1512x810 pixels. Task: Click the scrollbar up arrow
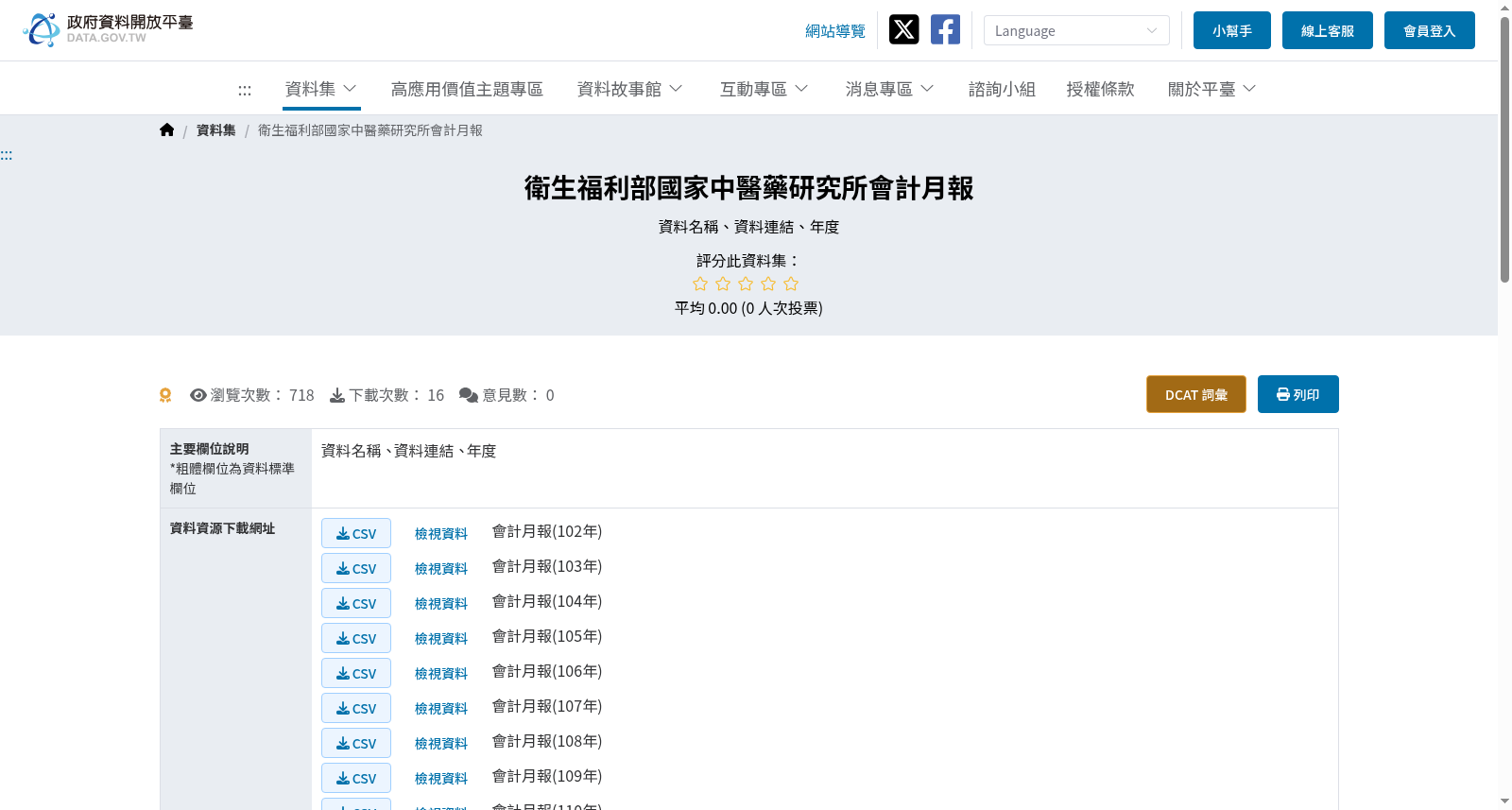pyautogui.click(x=1504, y=8)
